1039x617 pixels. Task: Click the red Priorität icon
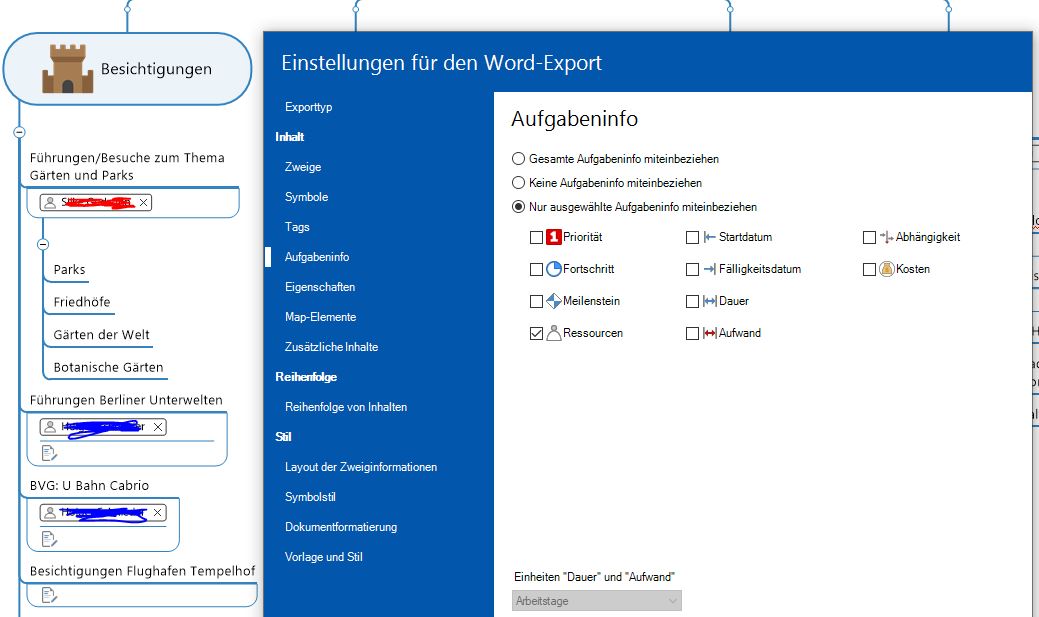click(554, 238)
